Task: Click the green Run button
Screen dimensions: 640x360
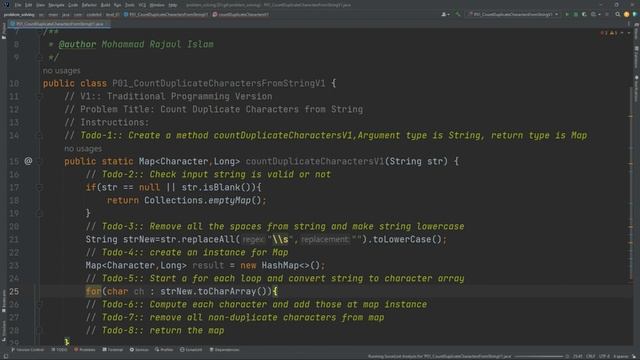Action: (567, 14)
